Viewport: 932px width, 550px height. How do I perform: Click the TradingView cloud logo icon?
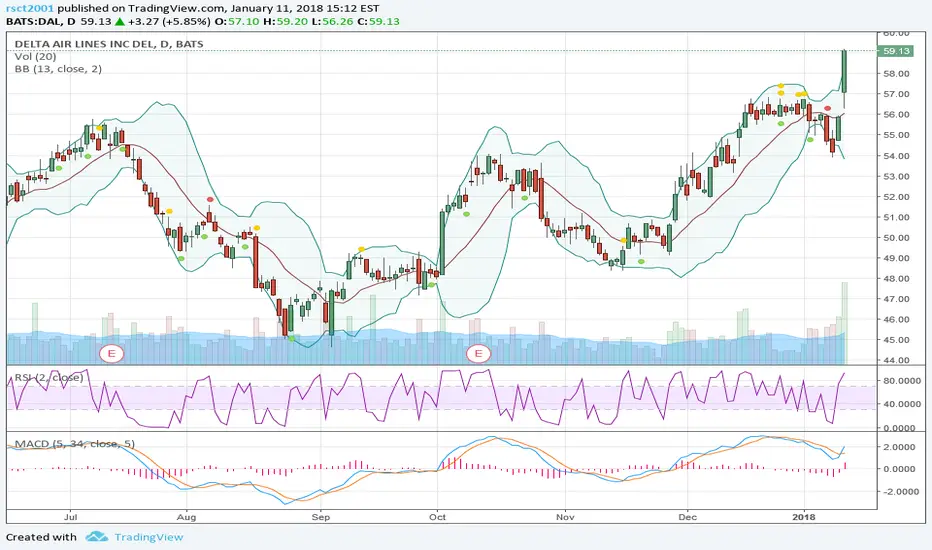click(96, 537)
